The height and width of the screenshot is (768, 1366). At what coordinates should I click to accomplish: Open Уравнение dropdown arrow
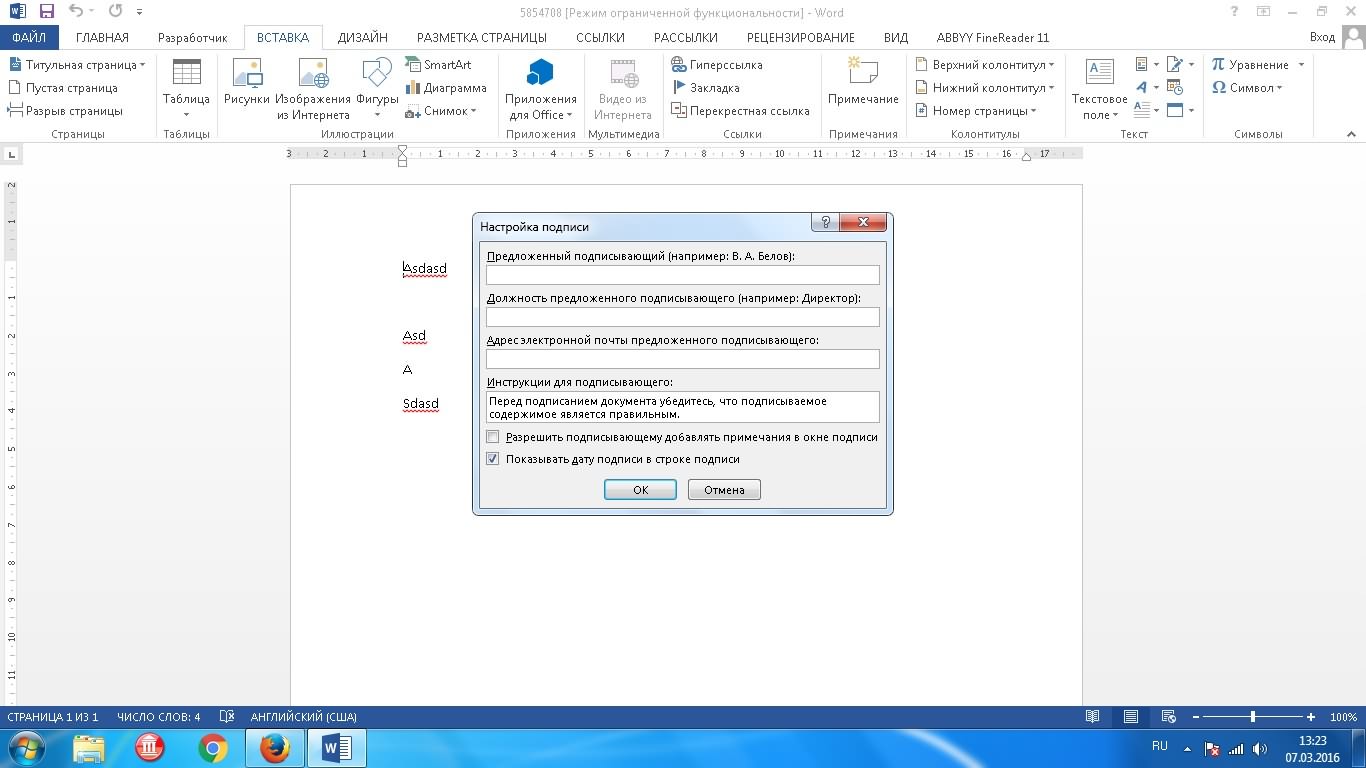[1301, 64]
